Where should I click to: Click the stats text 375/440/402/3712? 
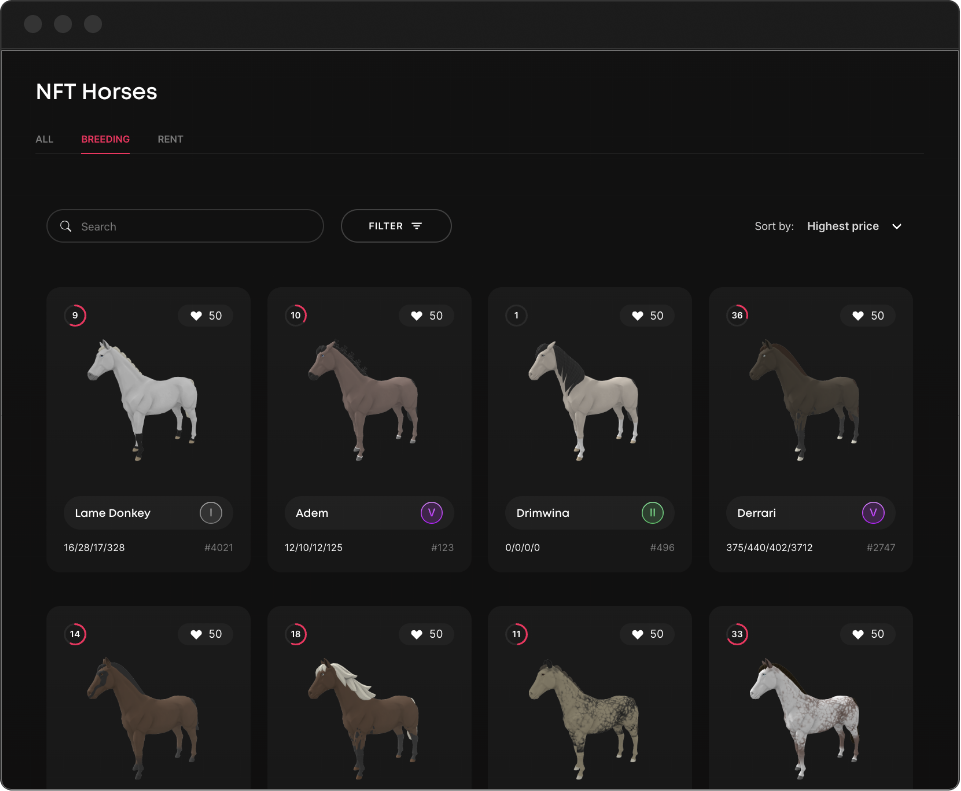coord(770,547)
